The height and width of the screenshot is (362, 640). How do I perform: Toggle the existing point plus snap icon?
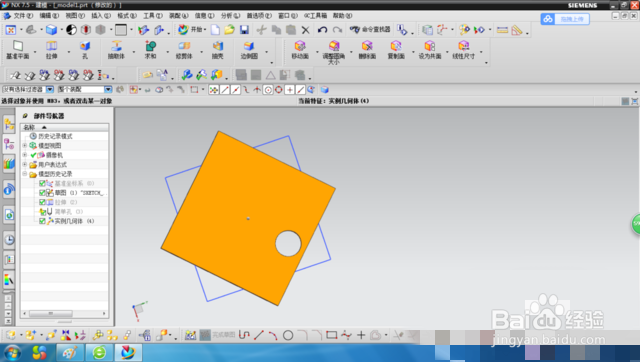click(x=289, y=90)
